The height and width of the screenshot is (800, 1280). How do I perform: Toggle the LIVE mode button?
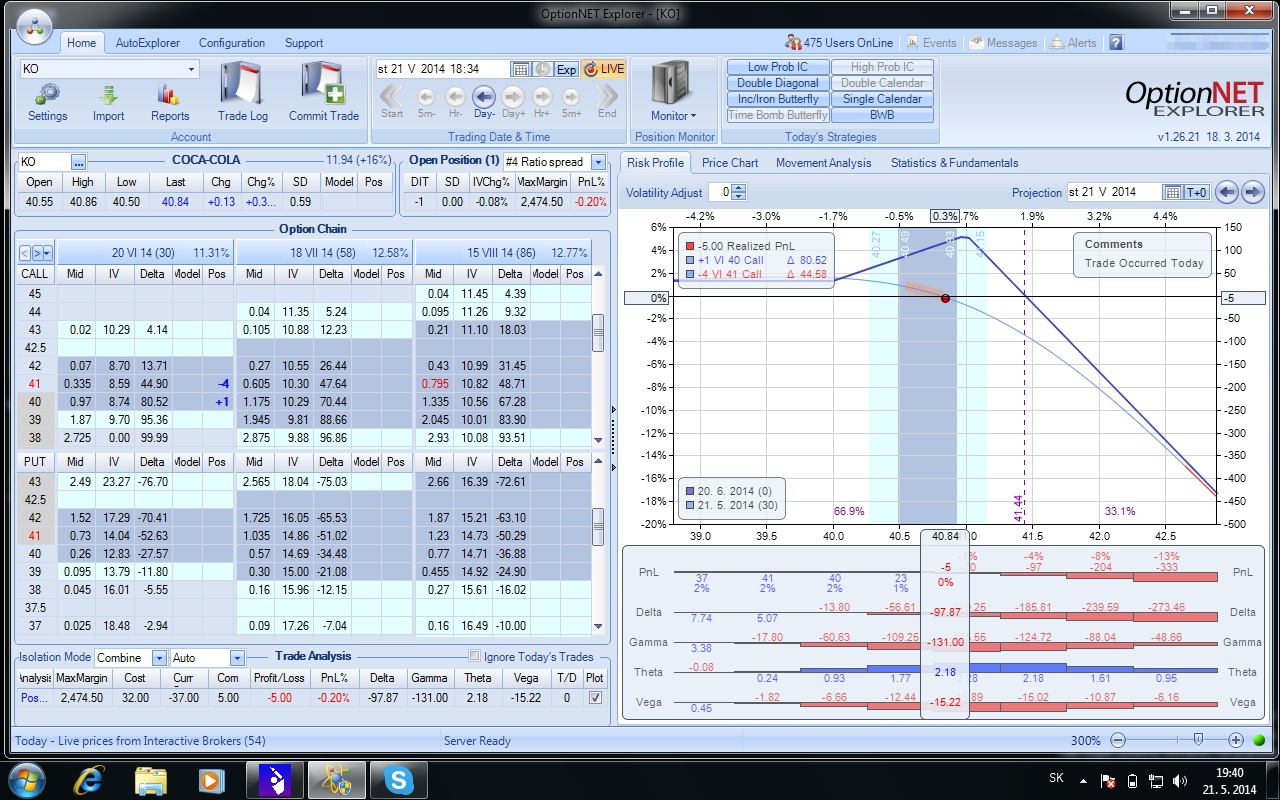pos(604,69)
